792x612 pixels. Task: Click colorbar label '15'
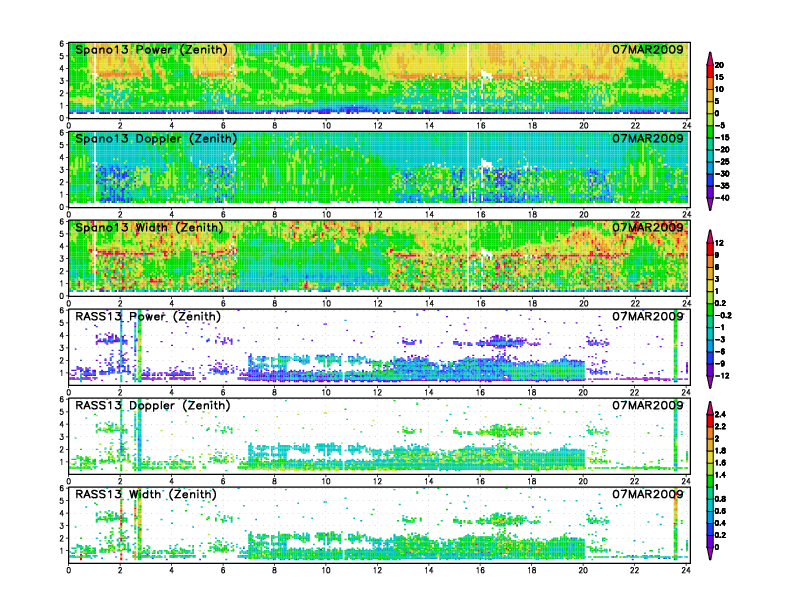[x=719, y=77]
